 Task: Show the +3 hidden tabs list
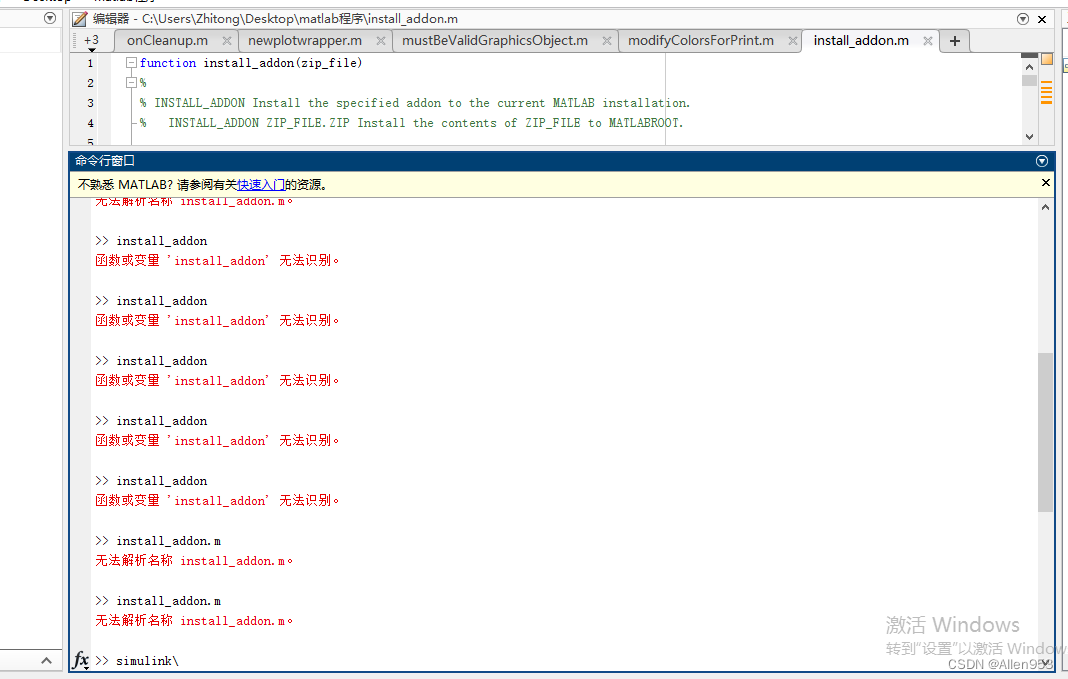click(91, 42)
